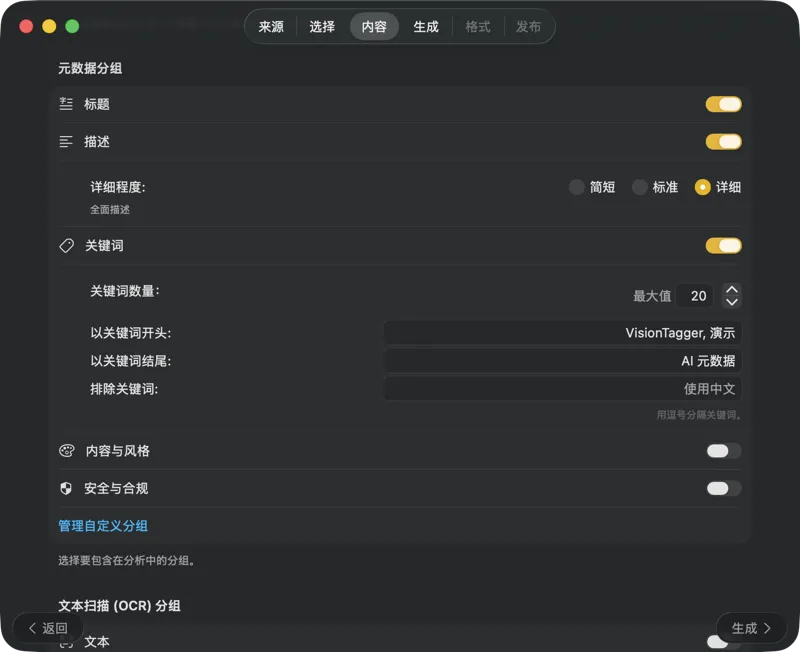
Task: Enable the 内容与风格 toggle
Action: coord(722,451)
